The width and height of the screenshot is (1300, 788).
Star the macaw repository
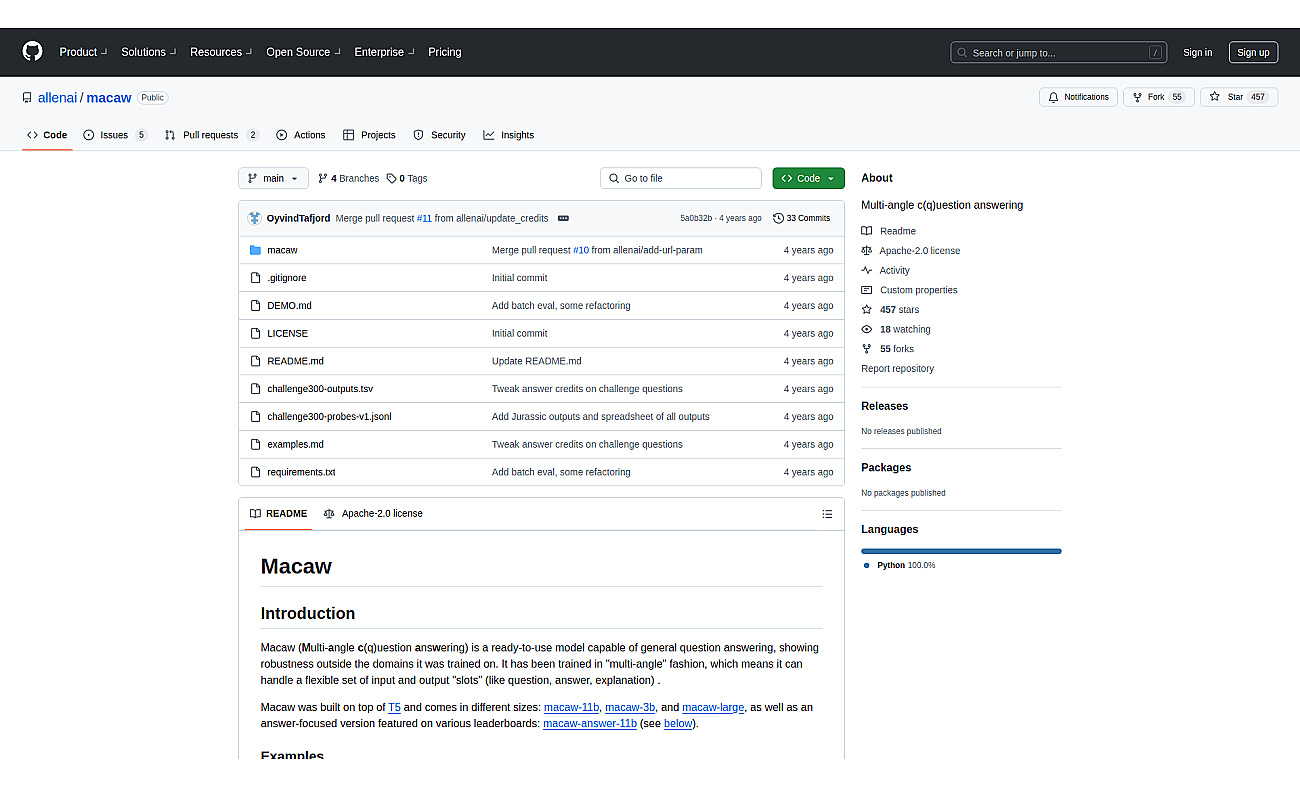click(x=1238, y=97)
